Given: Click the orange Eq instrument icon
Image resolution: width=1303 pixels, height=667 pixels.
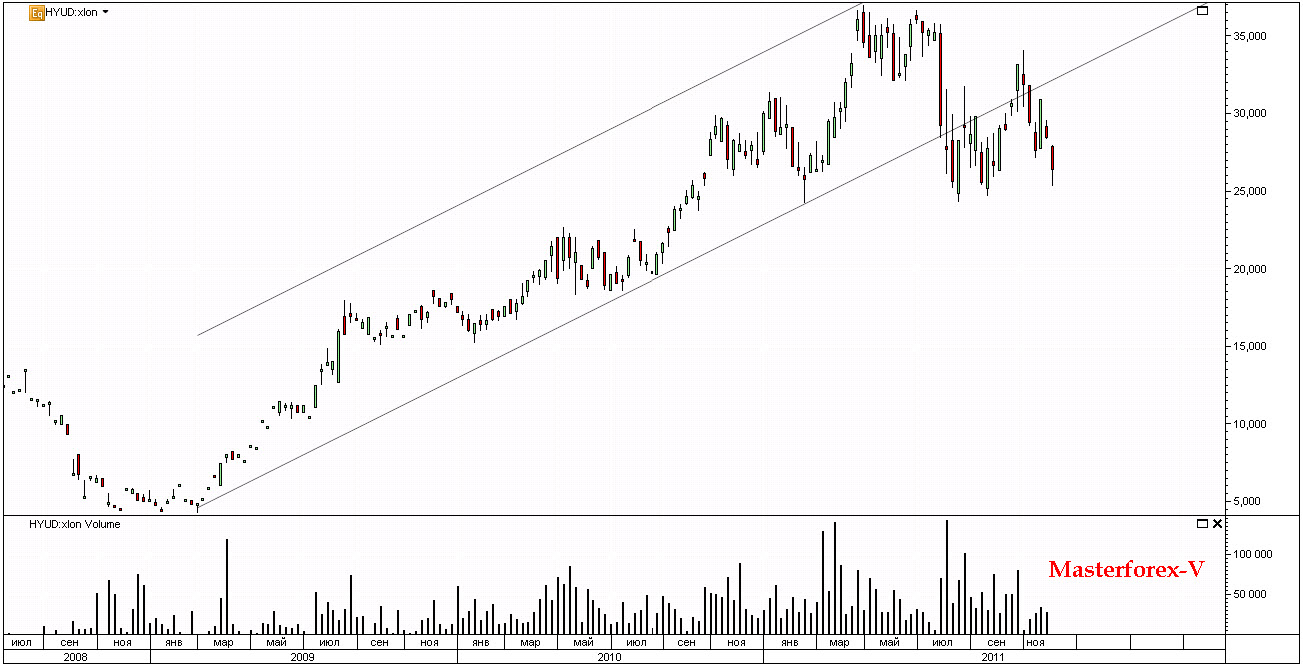Looking at the screenshot, I should [37, 13].
